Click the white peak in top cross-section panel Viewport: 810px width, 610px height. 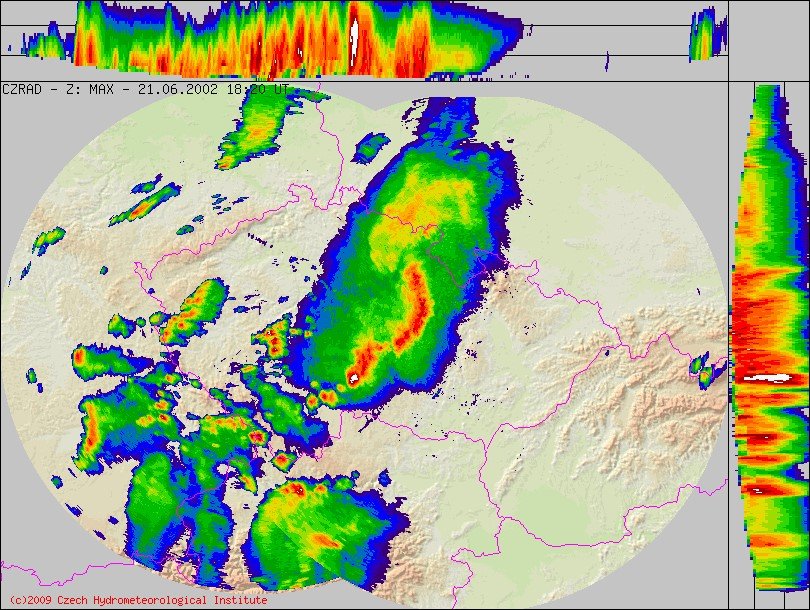click(x=355, y=31)
